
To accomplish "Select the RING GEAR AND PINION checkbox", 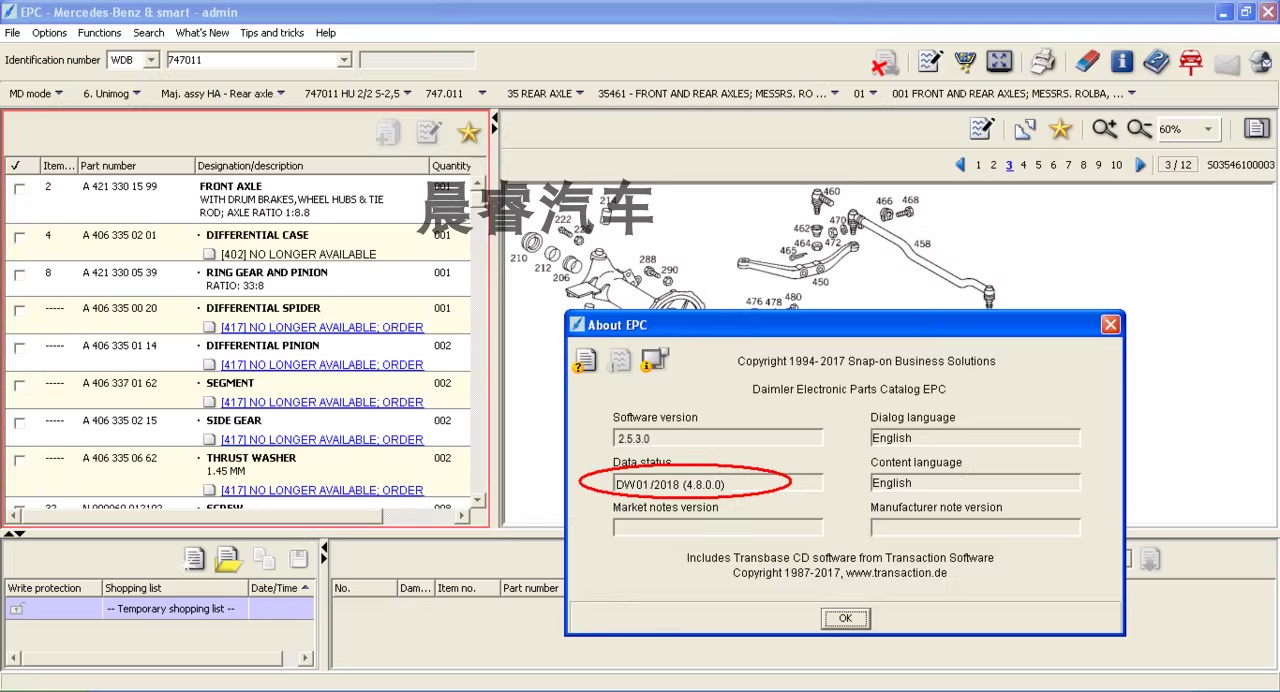I will (x=19, y=274).
